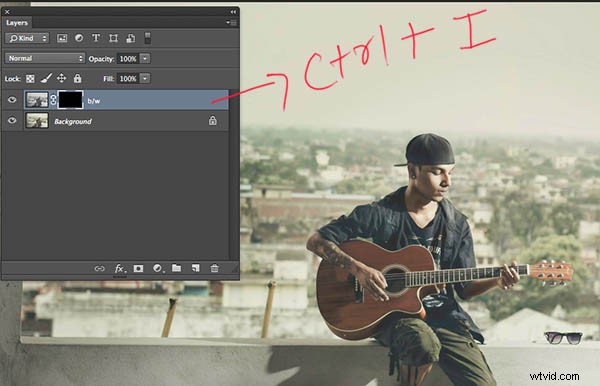Select the Background layer name
Image resolution: width=600 pixels, height=386 pixels.
point(73,121)
